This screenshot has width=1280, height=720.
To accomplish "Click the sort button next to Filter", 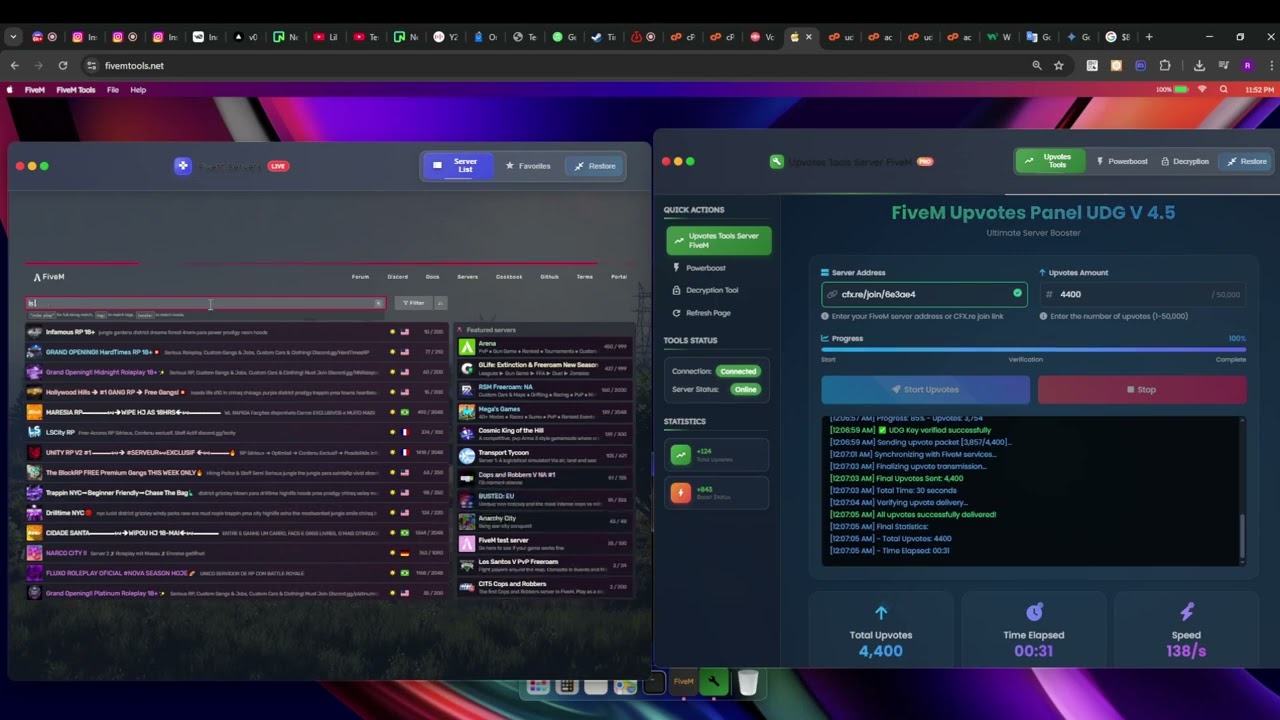I will [x=440, y=303].
